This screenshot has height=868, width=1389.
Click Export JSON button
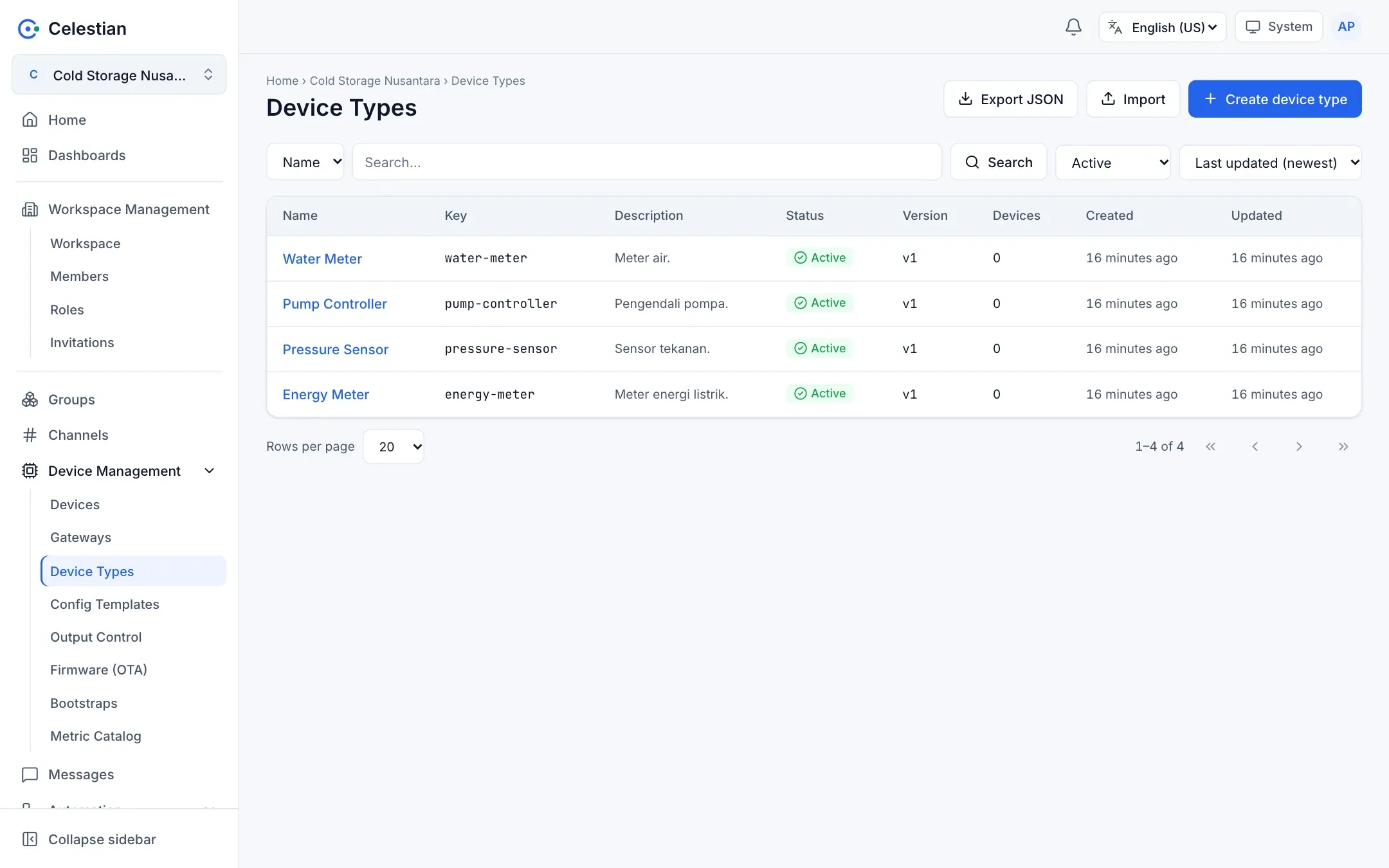pos(1010,99)
